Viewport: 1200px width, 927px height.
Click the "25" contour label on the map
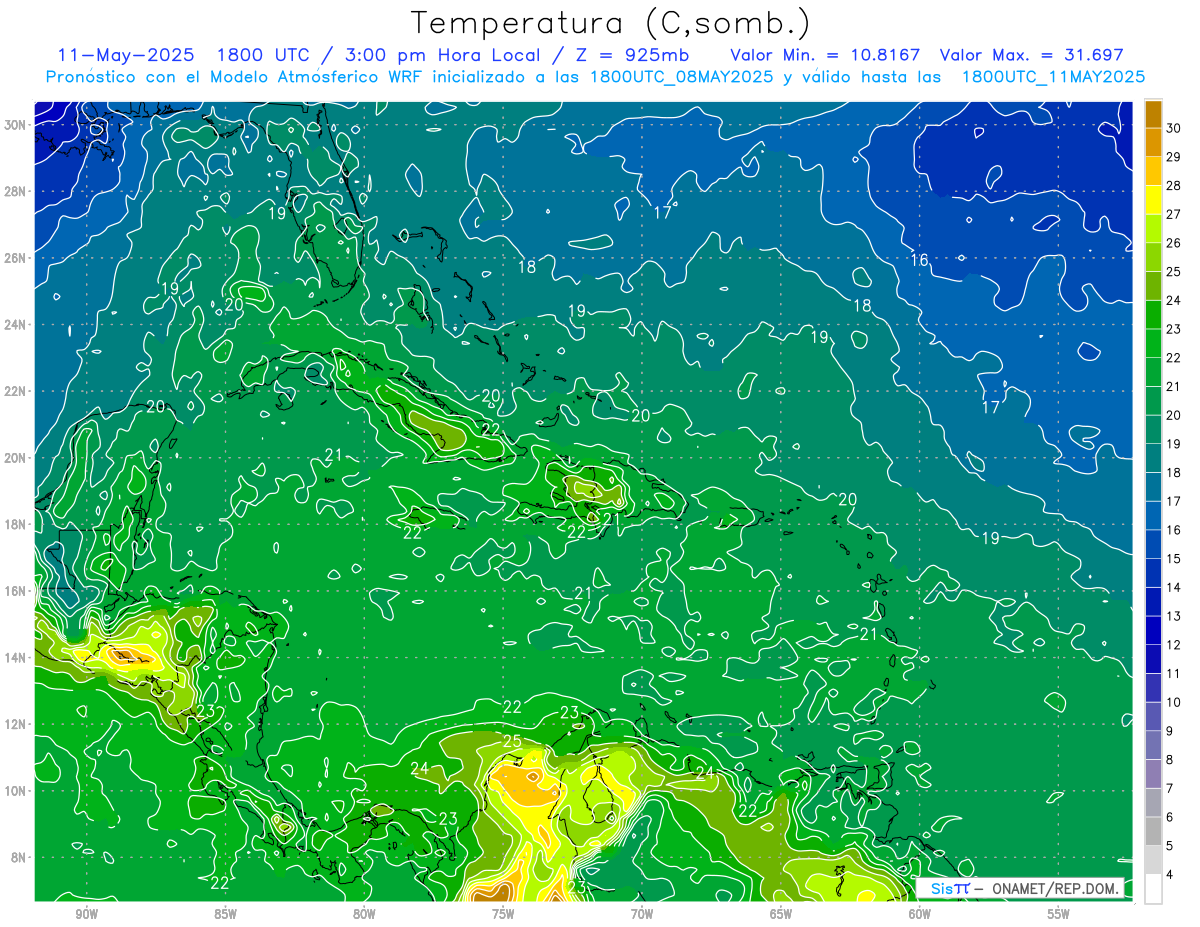point(512,741)
